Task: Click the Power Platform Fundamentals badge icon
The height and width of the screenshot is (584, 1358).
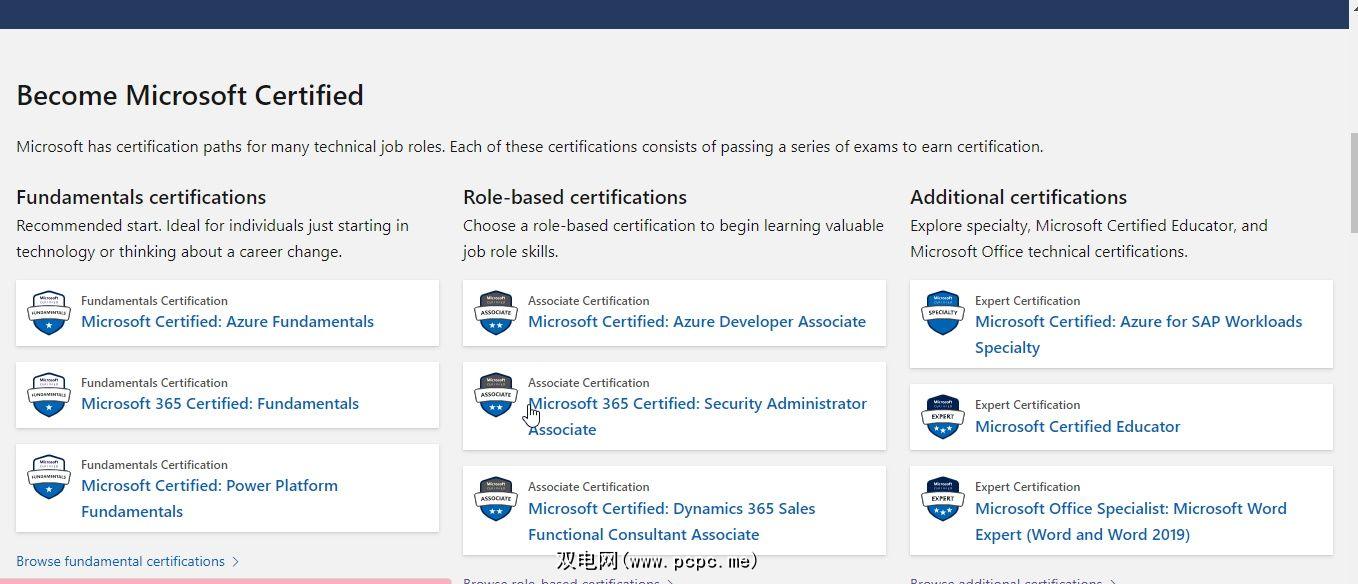Action: click(48, 477)
